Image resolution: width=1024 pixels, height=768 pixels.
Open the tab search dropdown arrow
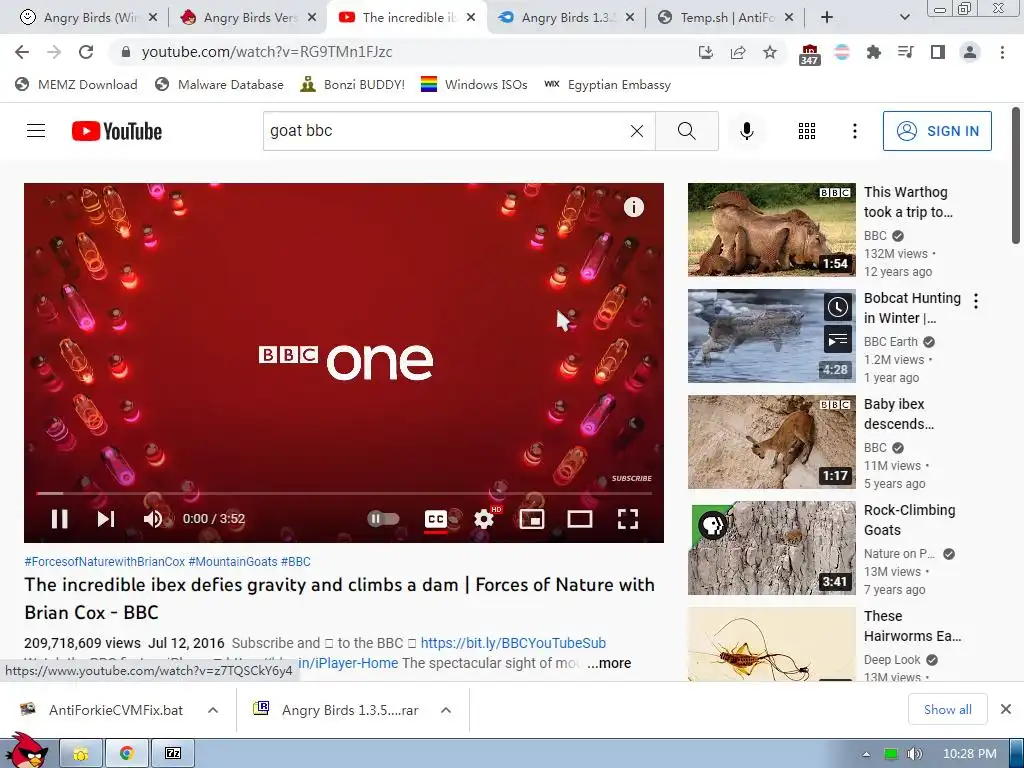click(904, 18)
